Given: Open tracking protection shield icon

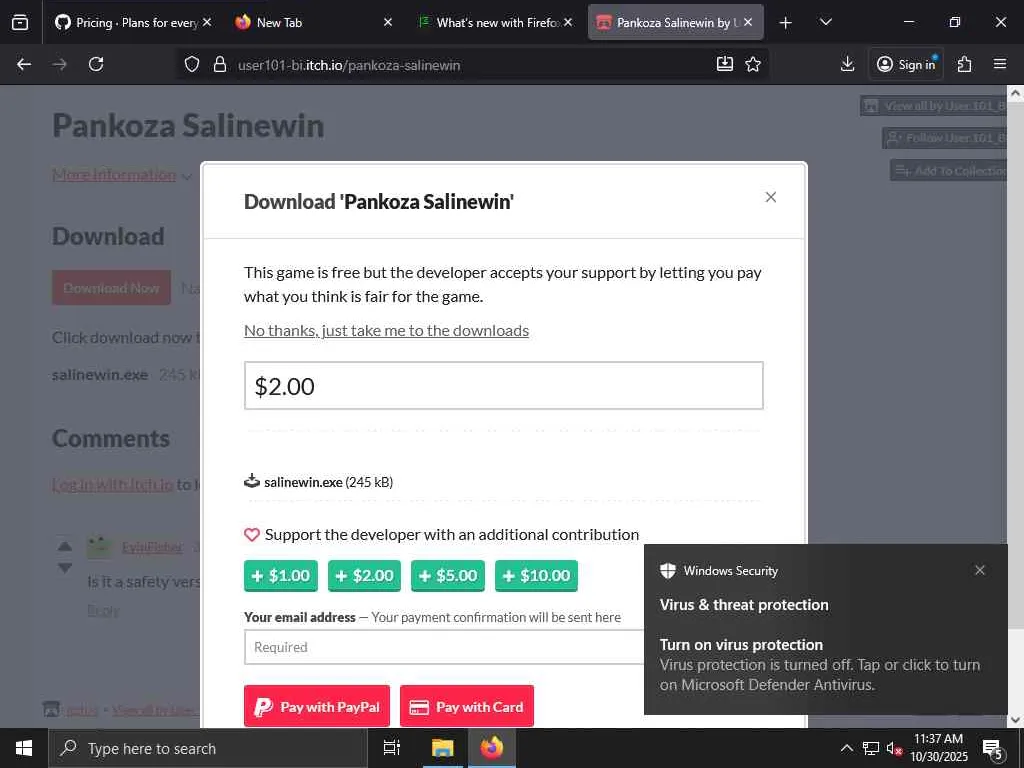Looking at the screenshot, I should click(191, 64).
